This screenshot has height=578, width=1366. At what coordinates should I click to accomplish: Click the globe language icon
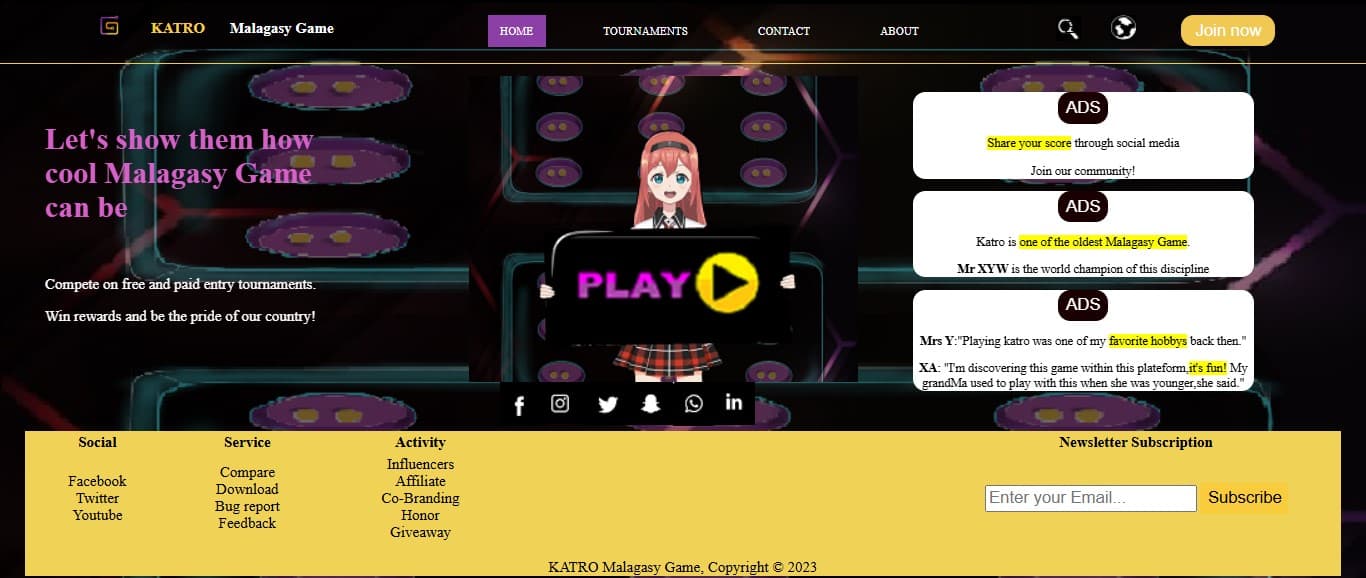1123,28
